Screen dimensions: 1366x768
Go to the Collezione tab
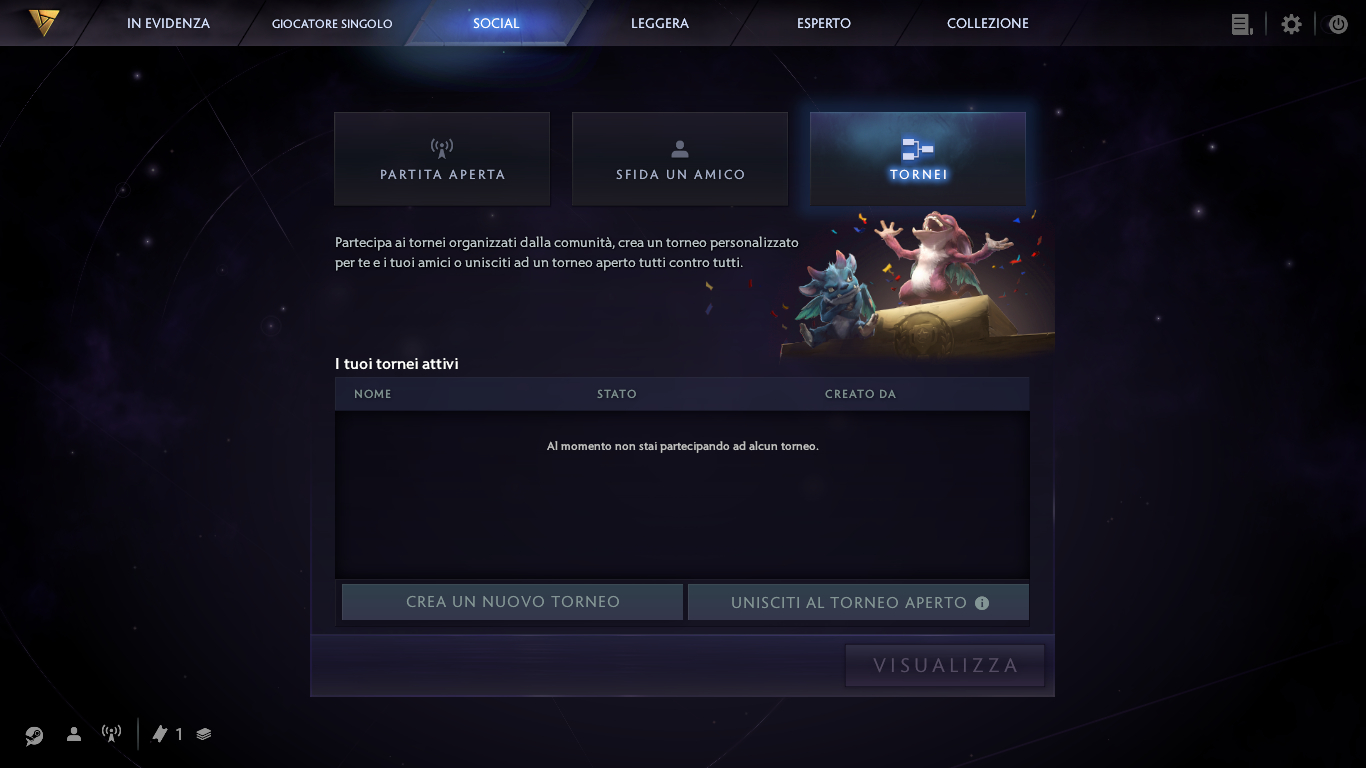[988, 23]
